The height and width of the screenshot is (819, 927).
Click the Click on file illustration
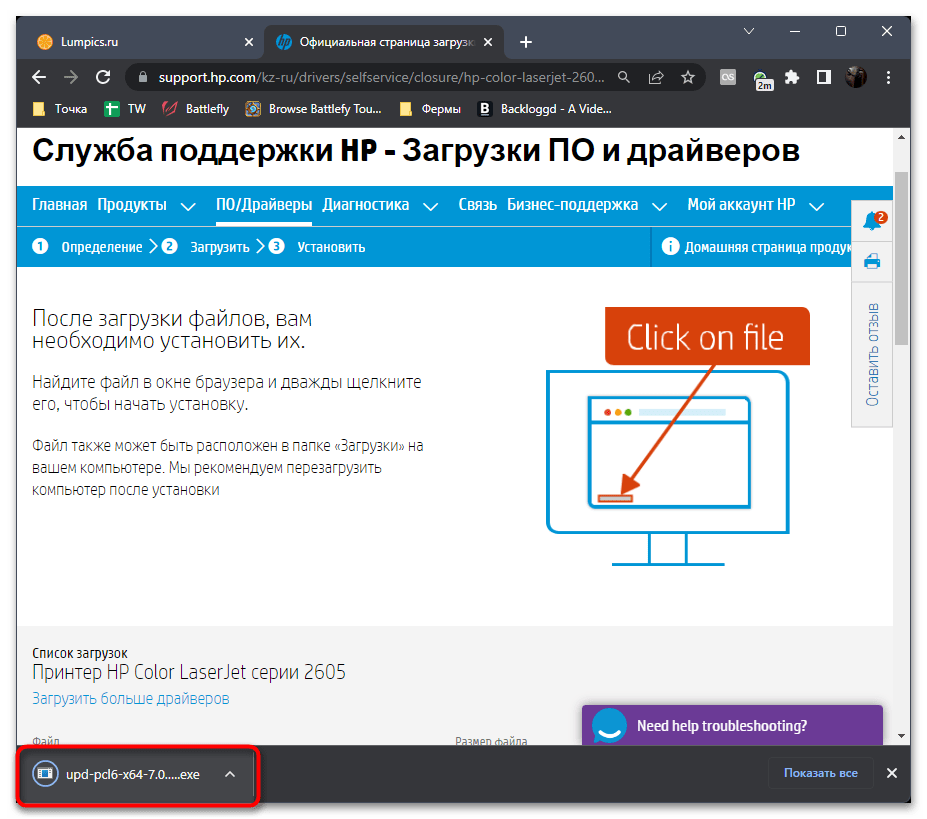678,436
